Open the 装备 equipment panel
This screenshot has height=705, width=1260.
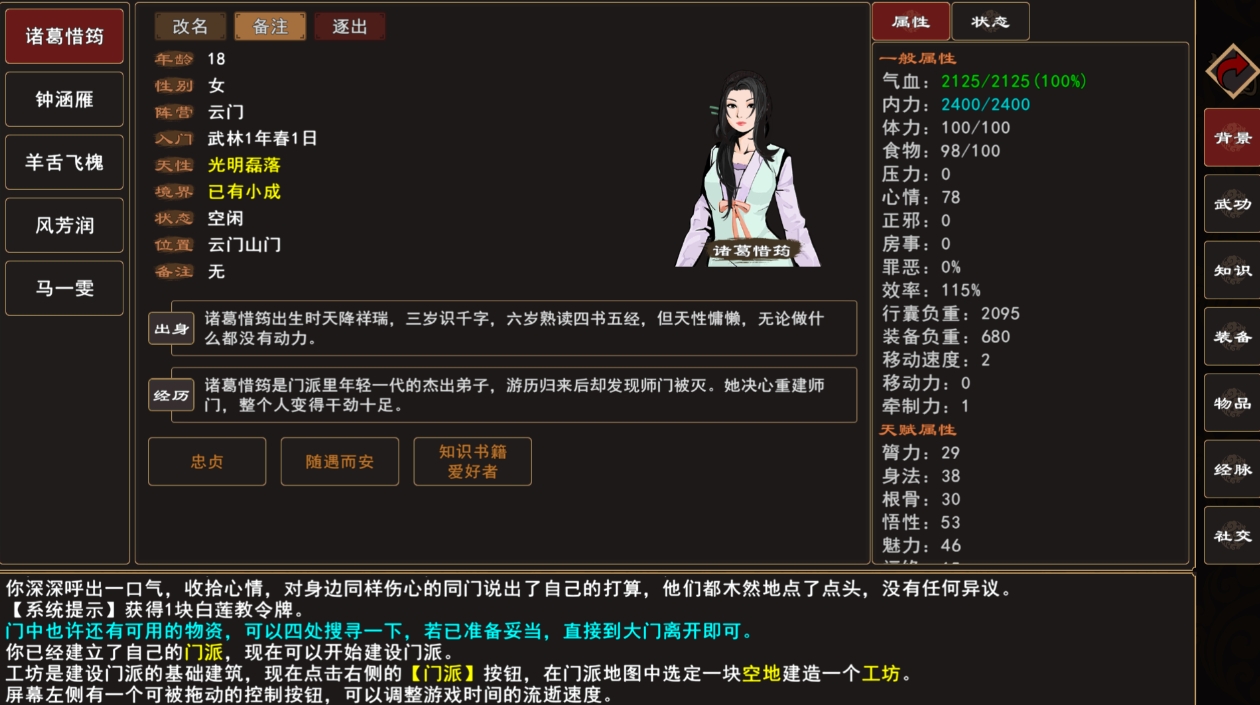(1232, 337)
